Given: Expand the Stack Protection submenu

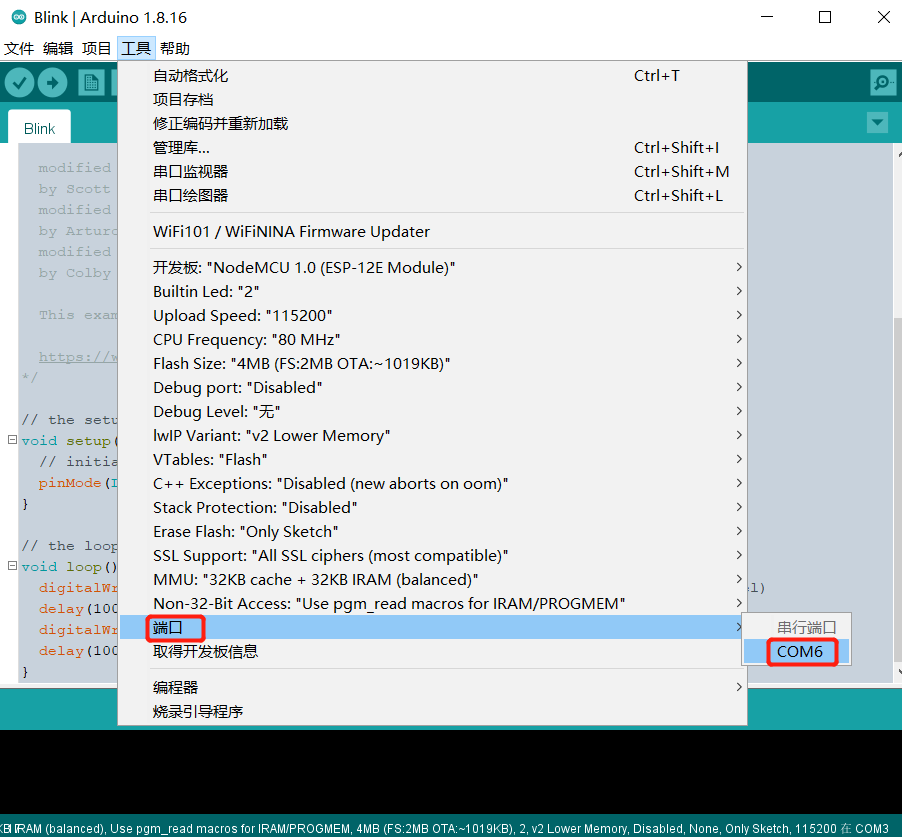Looking at the screenshot, I should pos(433,507).
